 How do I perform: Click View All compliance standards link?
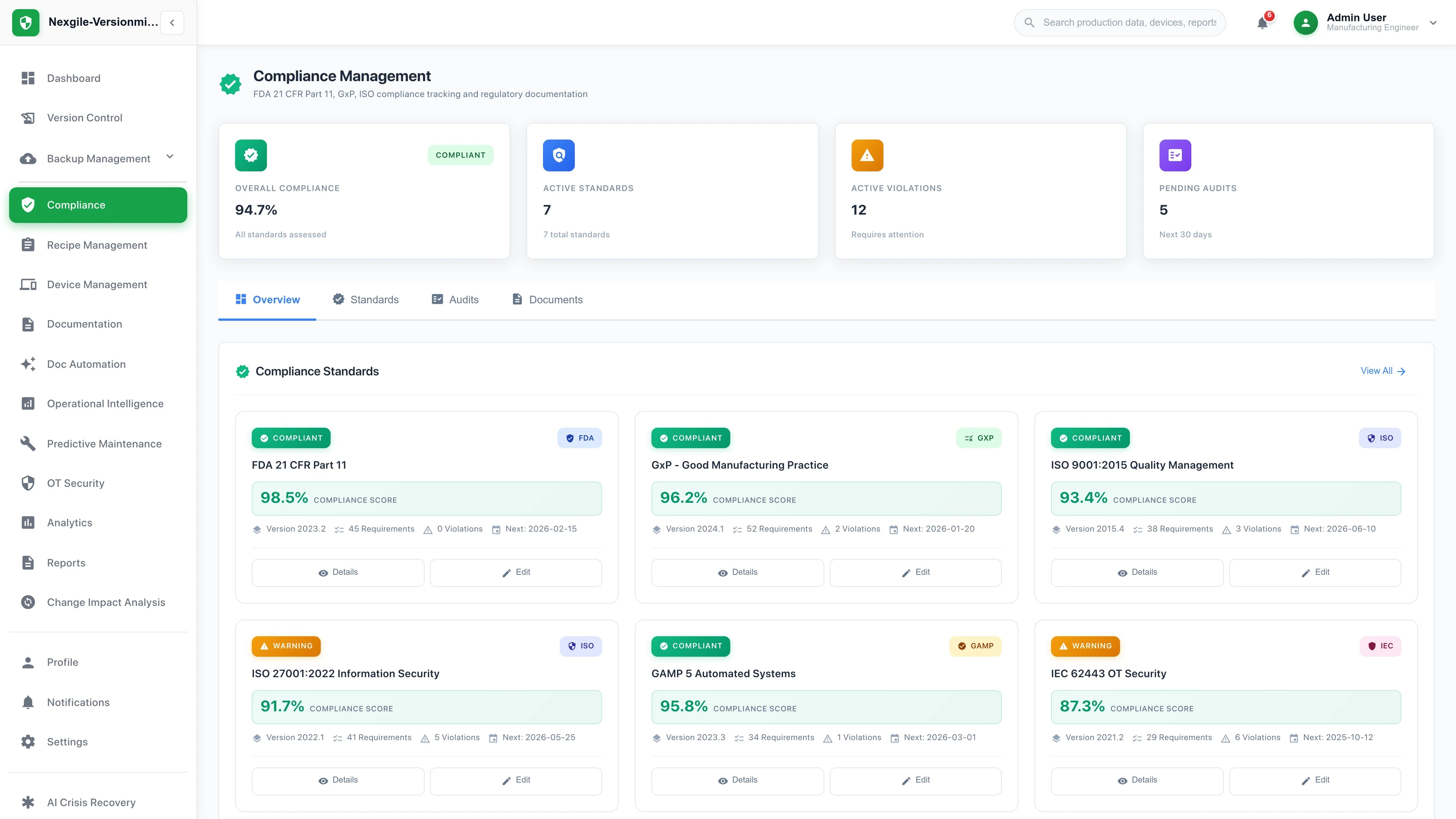[1382, 371]
